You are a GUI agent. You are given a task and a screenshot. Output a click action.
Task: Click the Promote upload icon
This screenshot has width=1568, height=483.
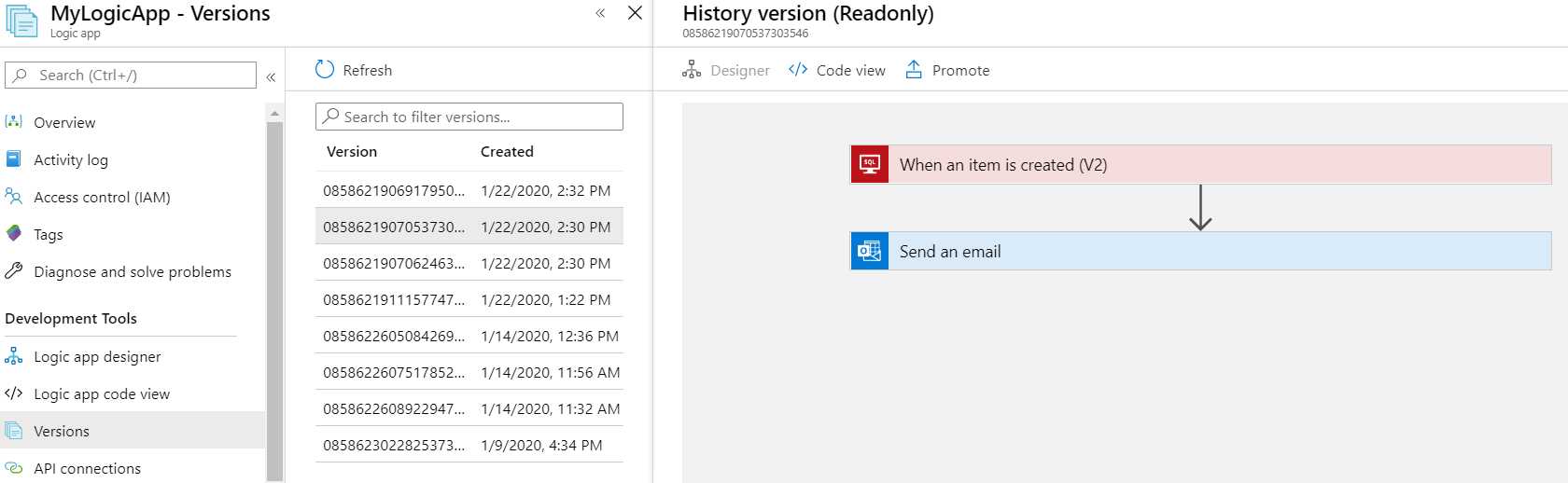point(914,70)
